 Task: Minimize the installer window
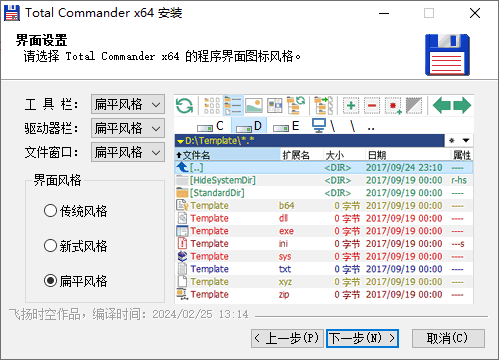[384, 13]
